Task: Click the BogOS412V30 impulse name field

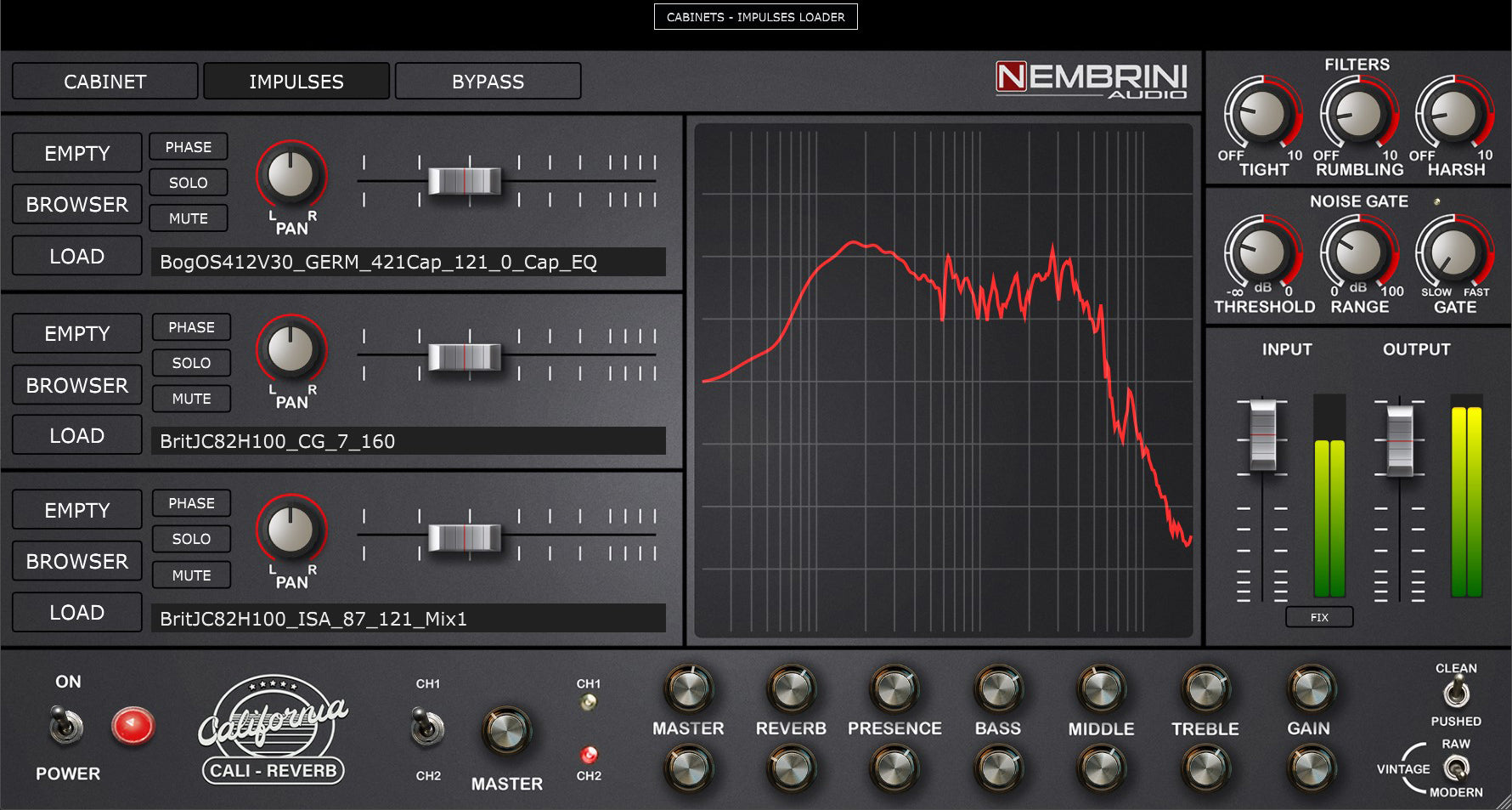Action: pos(408,262)
